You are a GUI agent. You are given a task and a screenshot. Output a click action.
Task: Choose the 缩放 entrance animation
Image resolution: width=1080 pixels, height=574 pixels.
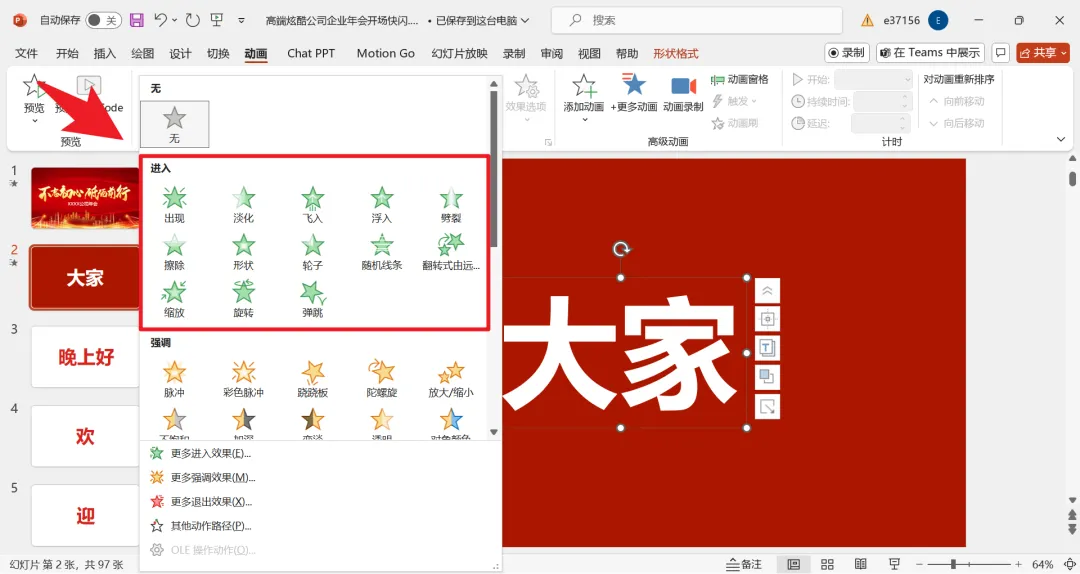coord(174,299)
